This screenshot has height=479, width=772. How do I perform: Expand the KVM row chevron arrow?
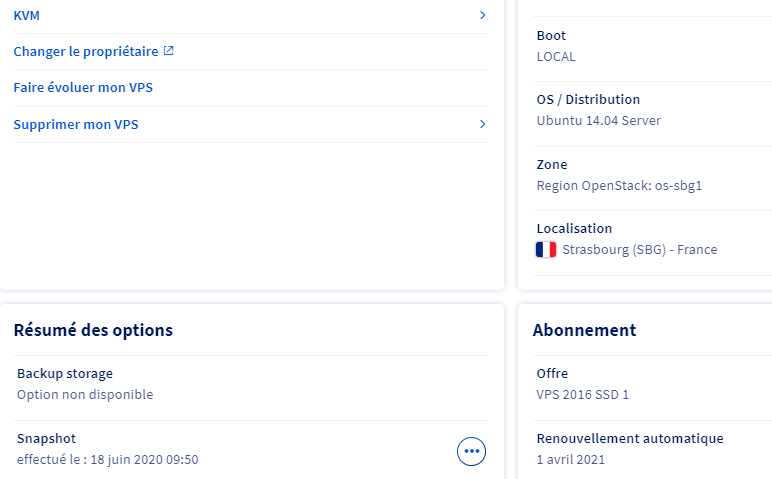(x=482, y=15)
